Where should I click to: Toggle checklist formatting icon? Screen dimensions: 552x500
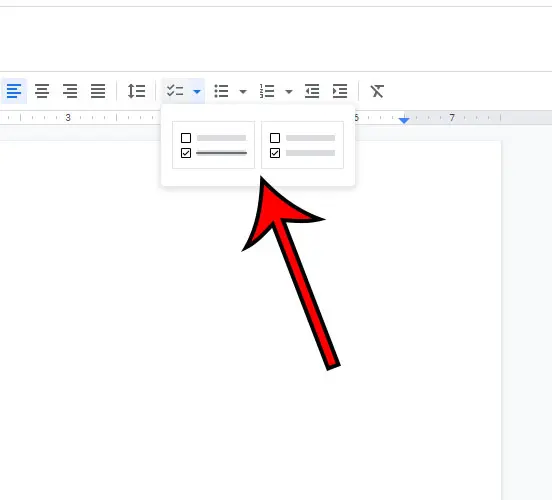click(x=175, y=91)
